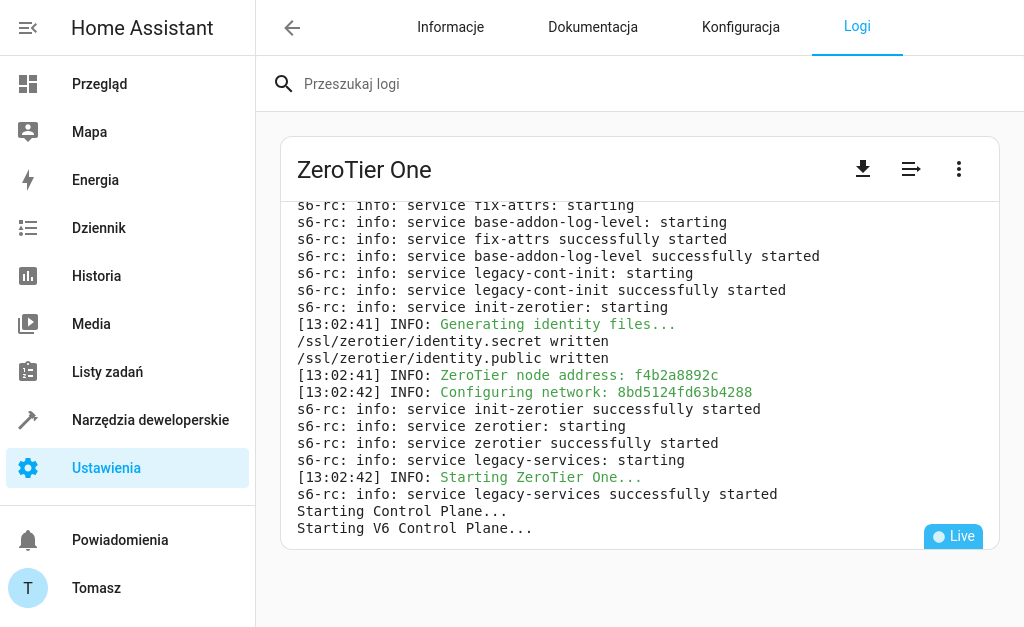Download the ZeroTier One logs
1024x627 pixels.
(x=863, y=169)
